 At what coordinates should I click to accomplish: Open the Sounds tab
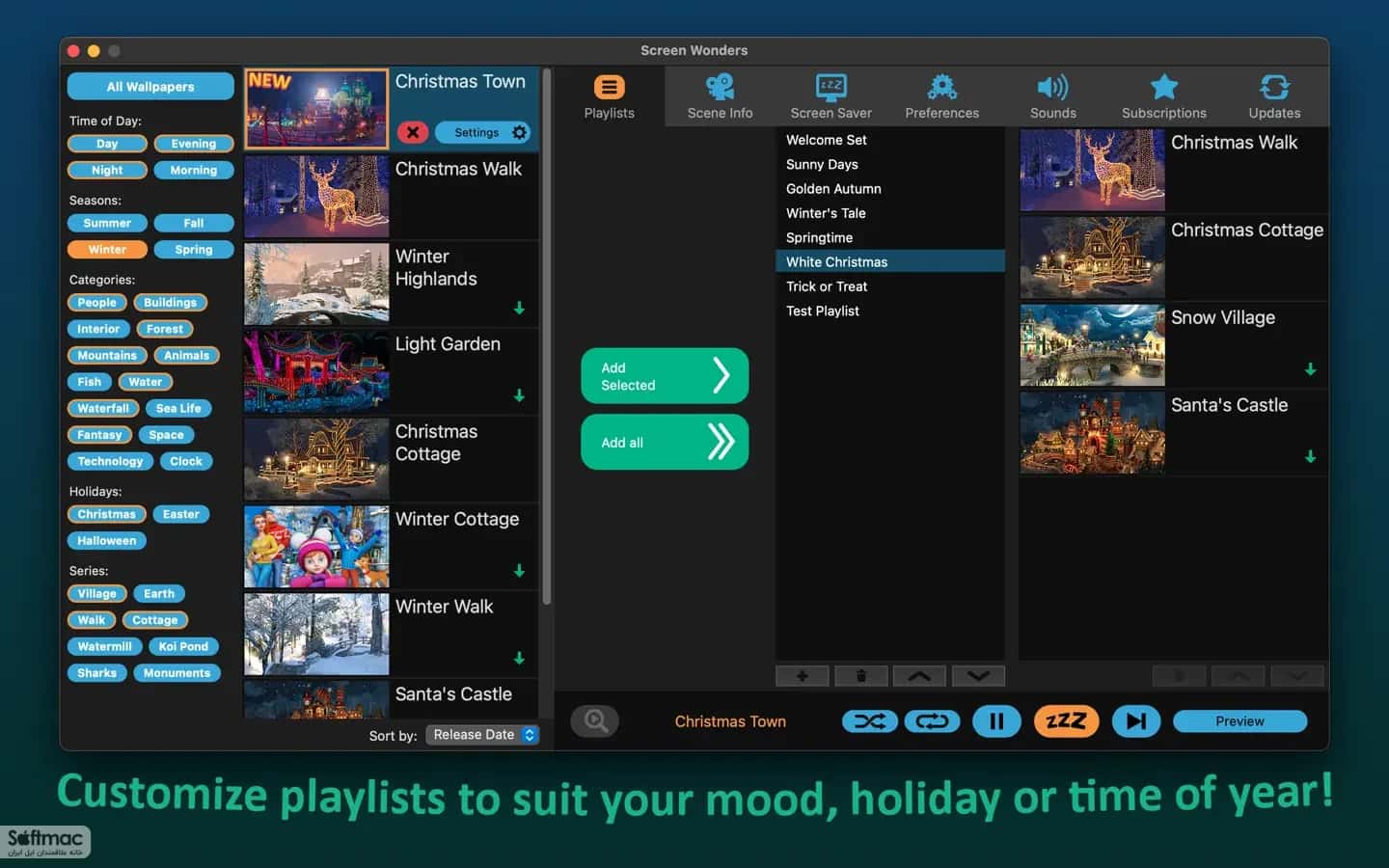point(1053,96)
